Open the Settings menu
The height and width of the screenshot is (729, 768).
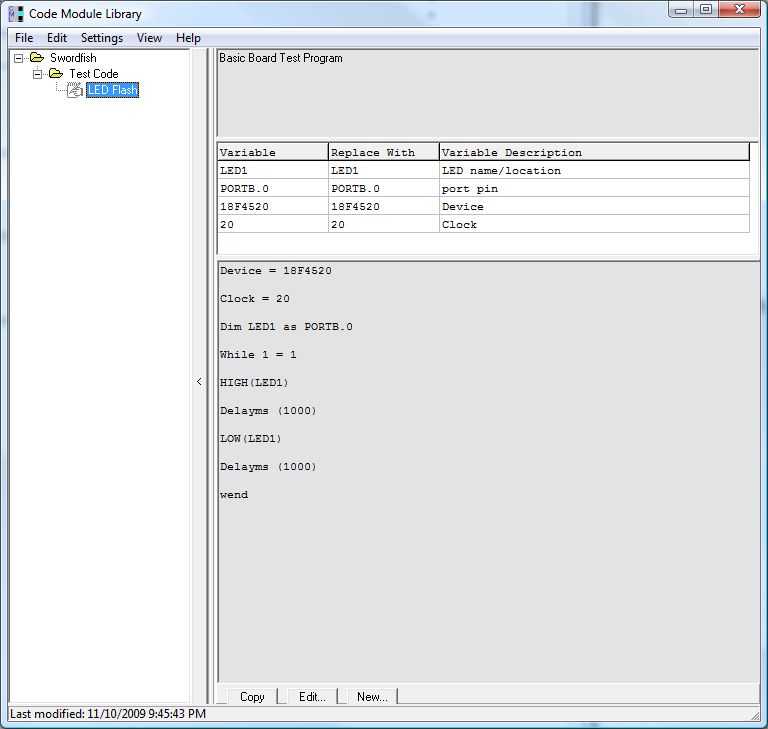pyautogui.click(x=102, y=38)
